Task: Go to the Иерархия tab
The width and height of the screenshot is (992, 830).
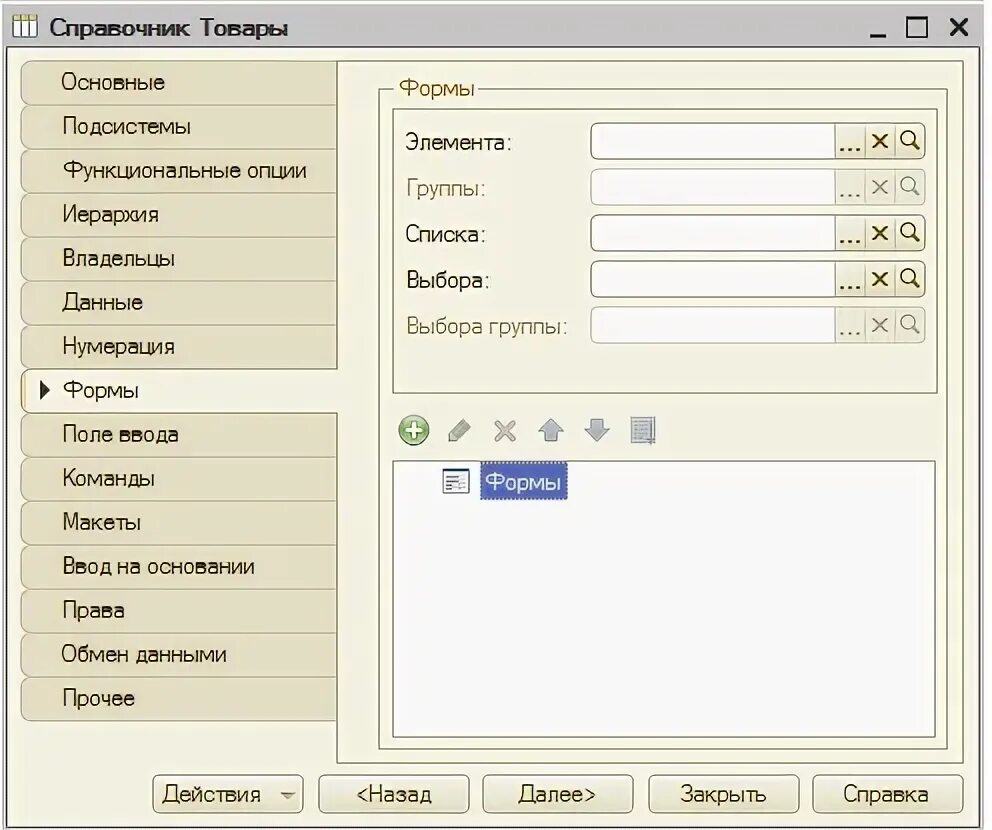Action: point(179,214)
